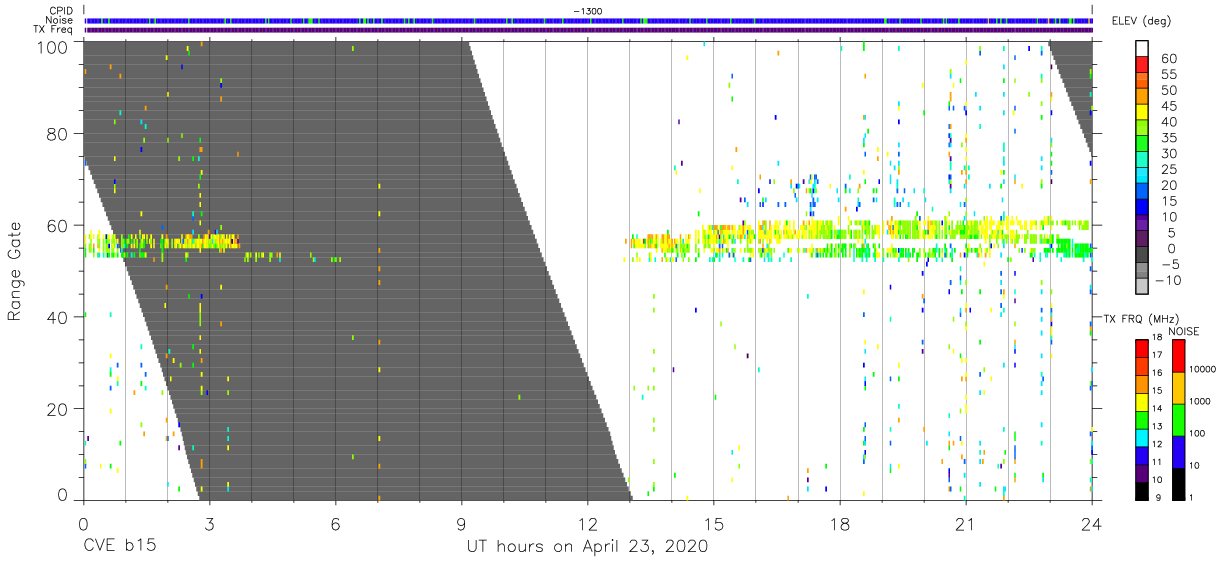
Task: Click the CPID label at top left
Action: coord(59,11)
